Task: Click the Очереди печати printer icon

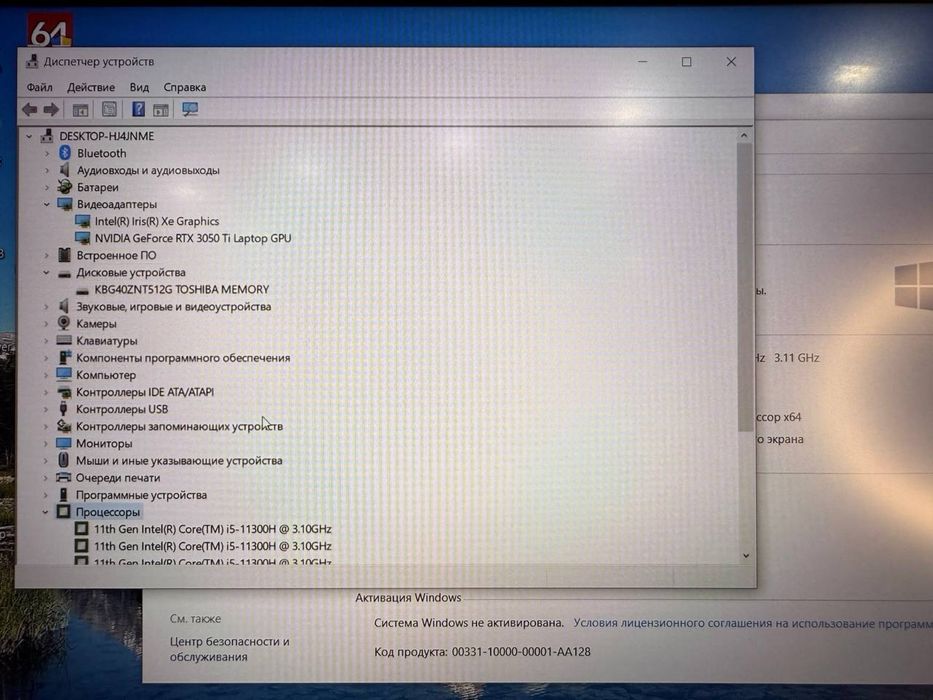Action: (x=63, y=477)
